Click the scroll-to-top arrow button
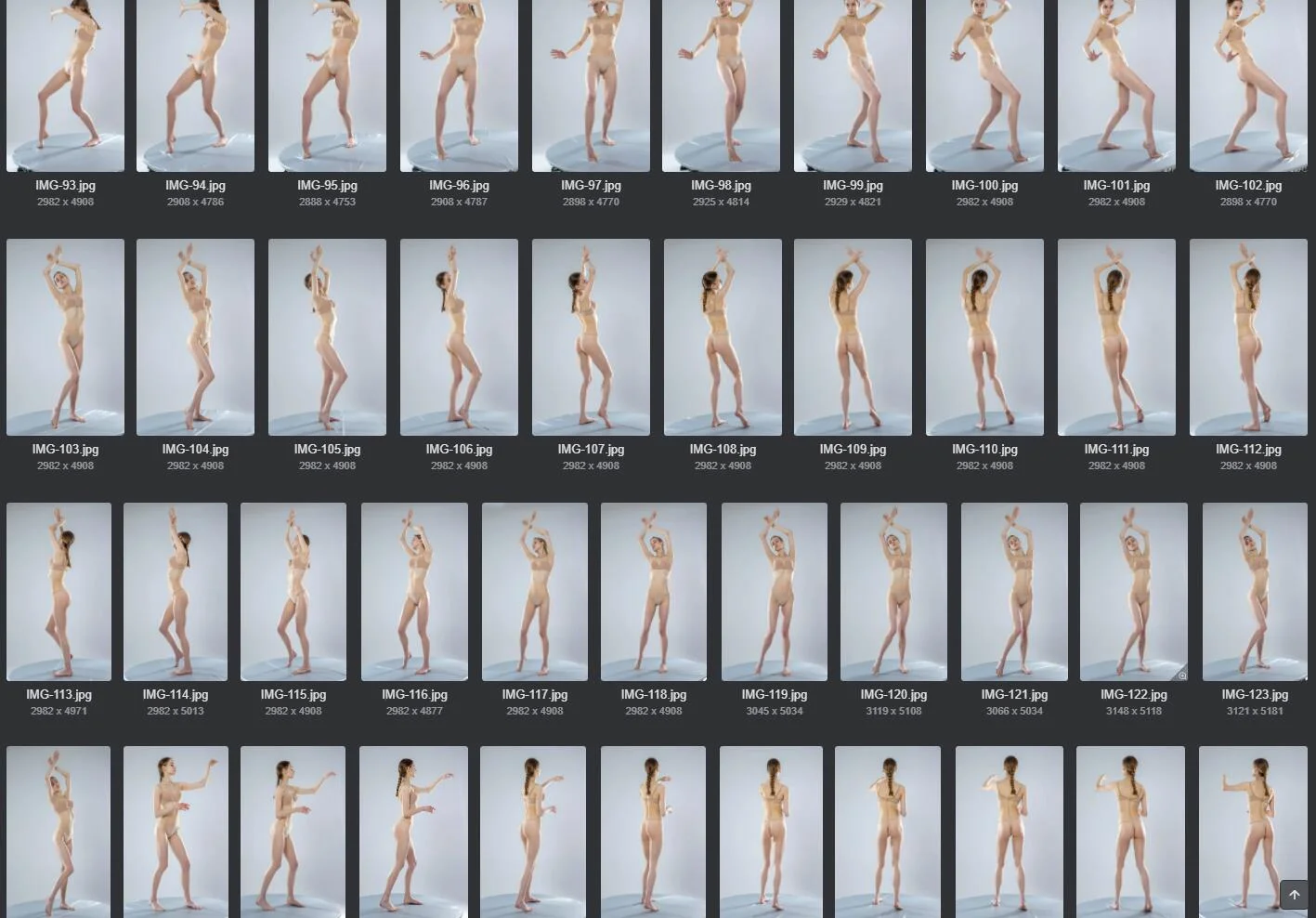Image resolution: width=1316 pixels, height=918 pixels. pyautogui.click(x=1294, y=895)
